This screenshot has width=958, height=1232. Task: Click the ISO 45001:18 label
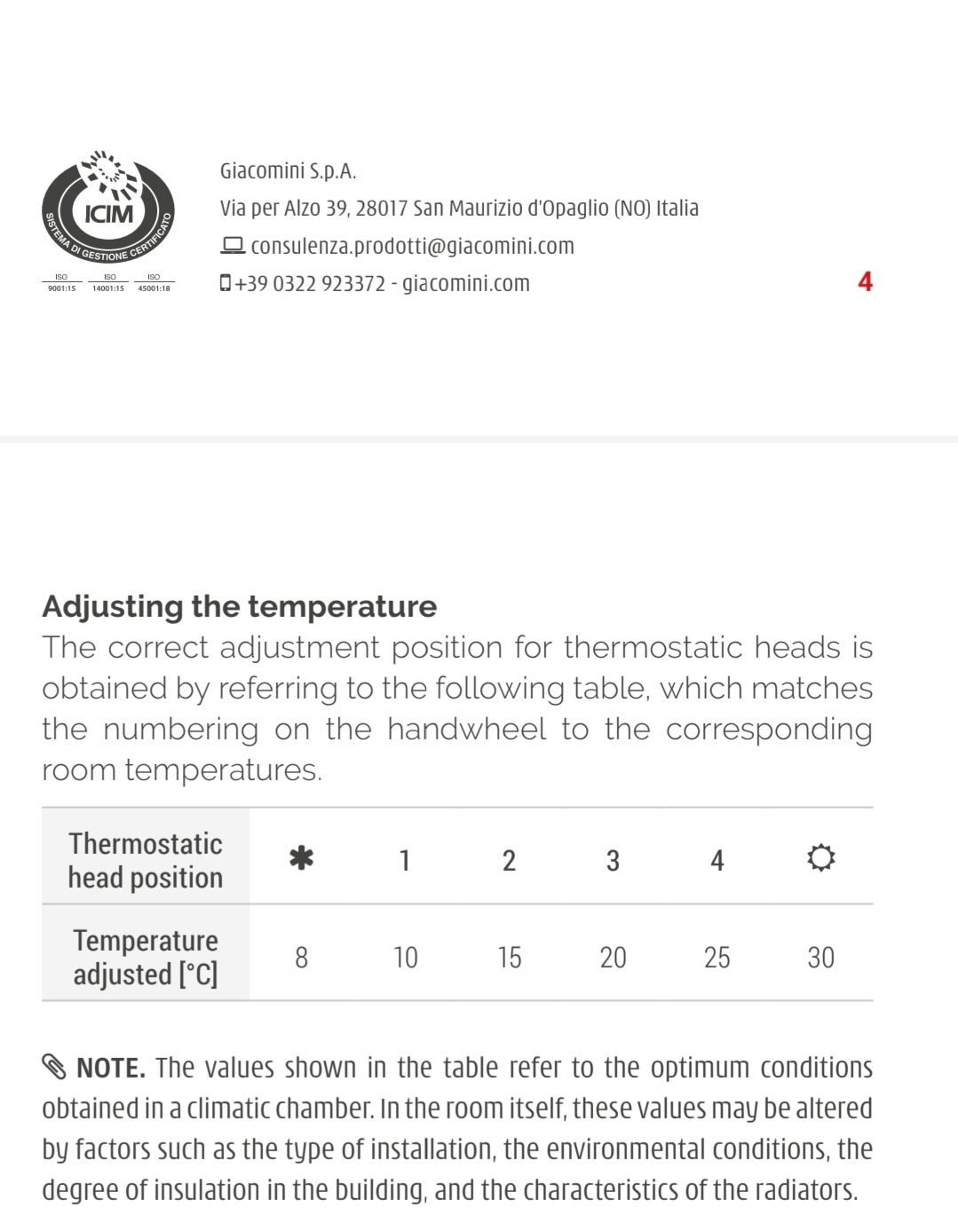(154, 282)
